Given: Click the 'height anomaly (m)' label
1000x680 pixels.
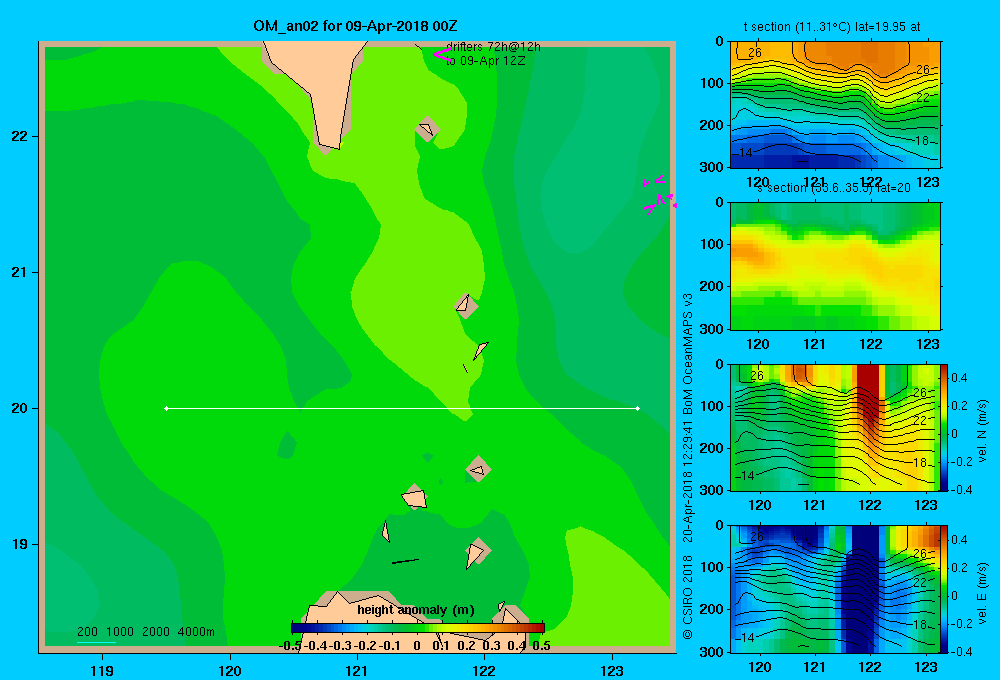Looking at the screenshot, I should click(x=416, y=610).
